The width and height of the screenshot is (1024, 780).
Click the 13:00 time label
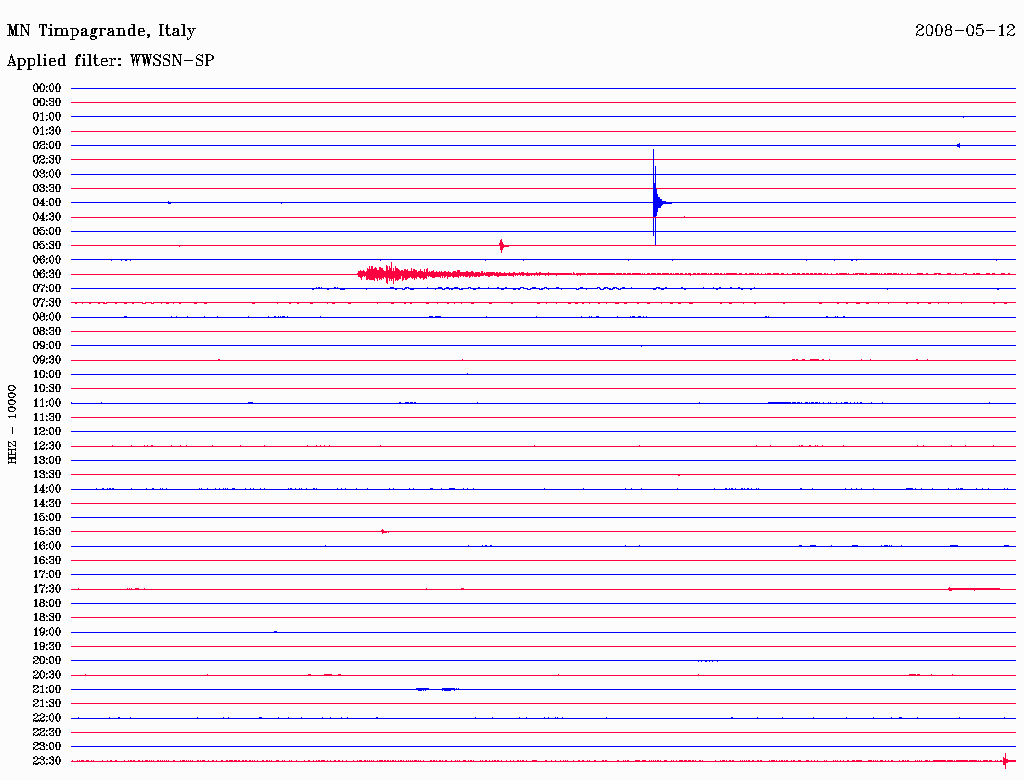tap(47, 460)
